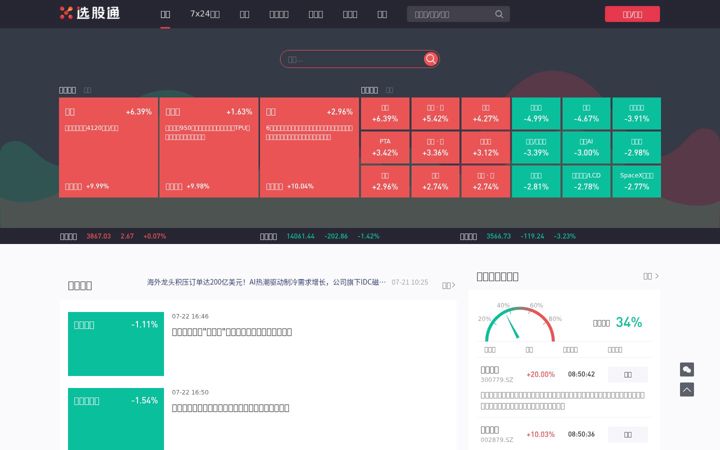Open the stock entry 300779.SZ
This screenshot has height=450, width=720.
[497, 374]
